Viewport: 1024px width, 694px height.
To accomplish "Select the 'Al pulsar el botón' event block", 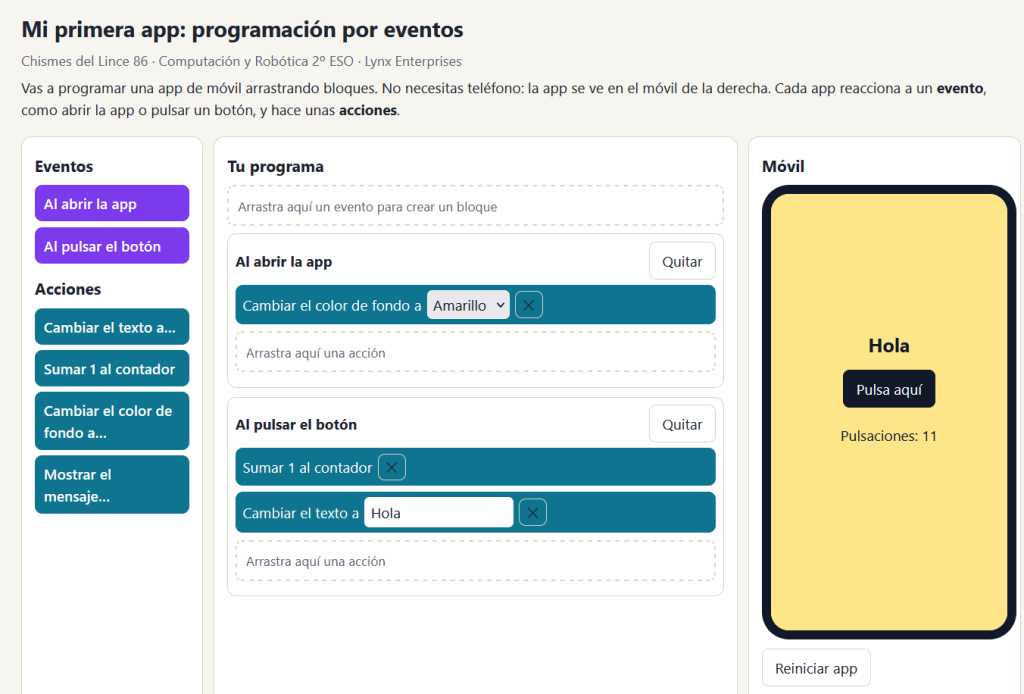I will point(112,246).
